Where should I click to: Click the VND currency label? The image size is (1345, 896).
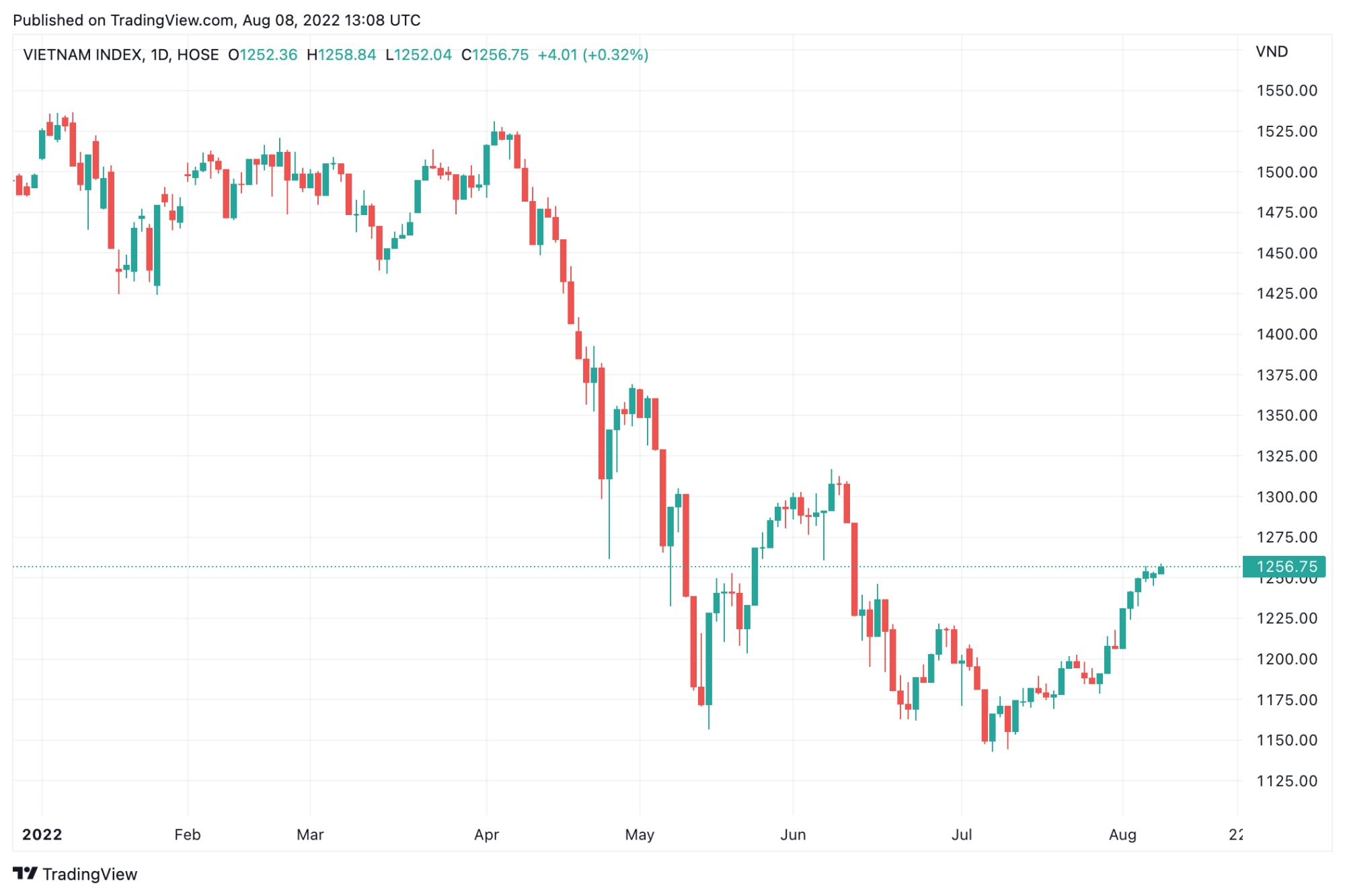pyautogui.click(x=1272, y=52)
